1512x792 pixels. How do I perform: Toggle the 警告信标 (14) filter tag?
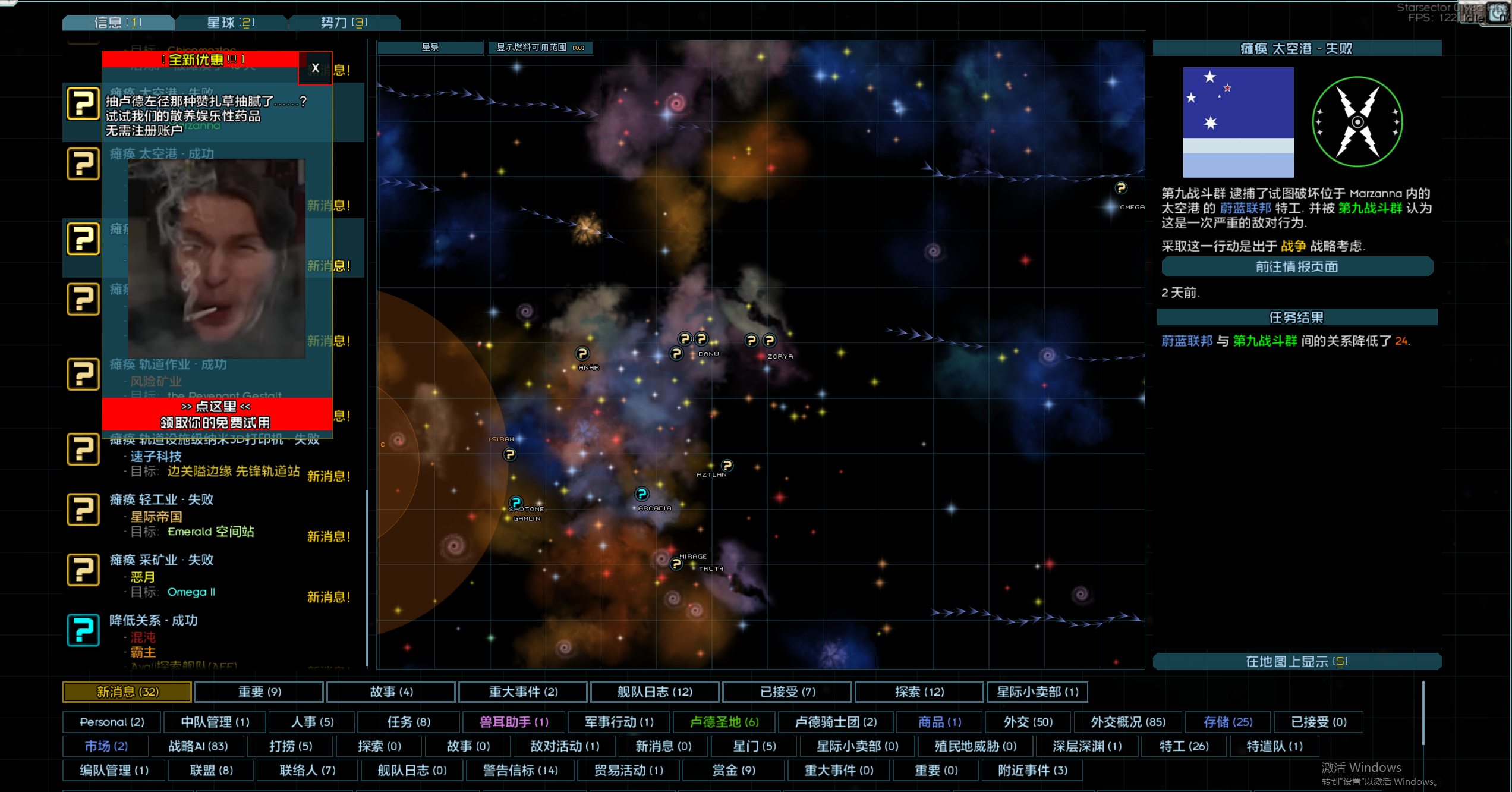520,770
